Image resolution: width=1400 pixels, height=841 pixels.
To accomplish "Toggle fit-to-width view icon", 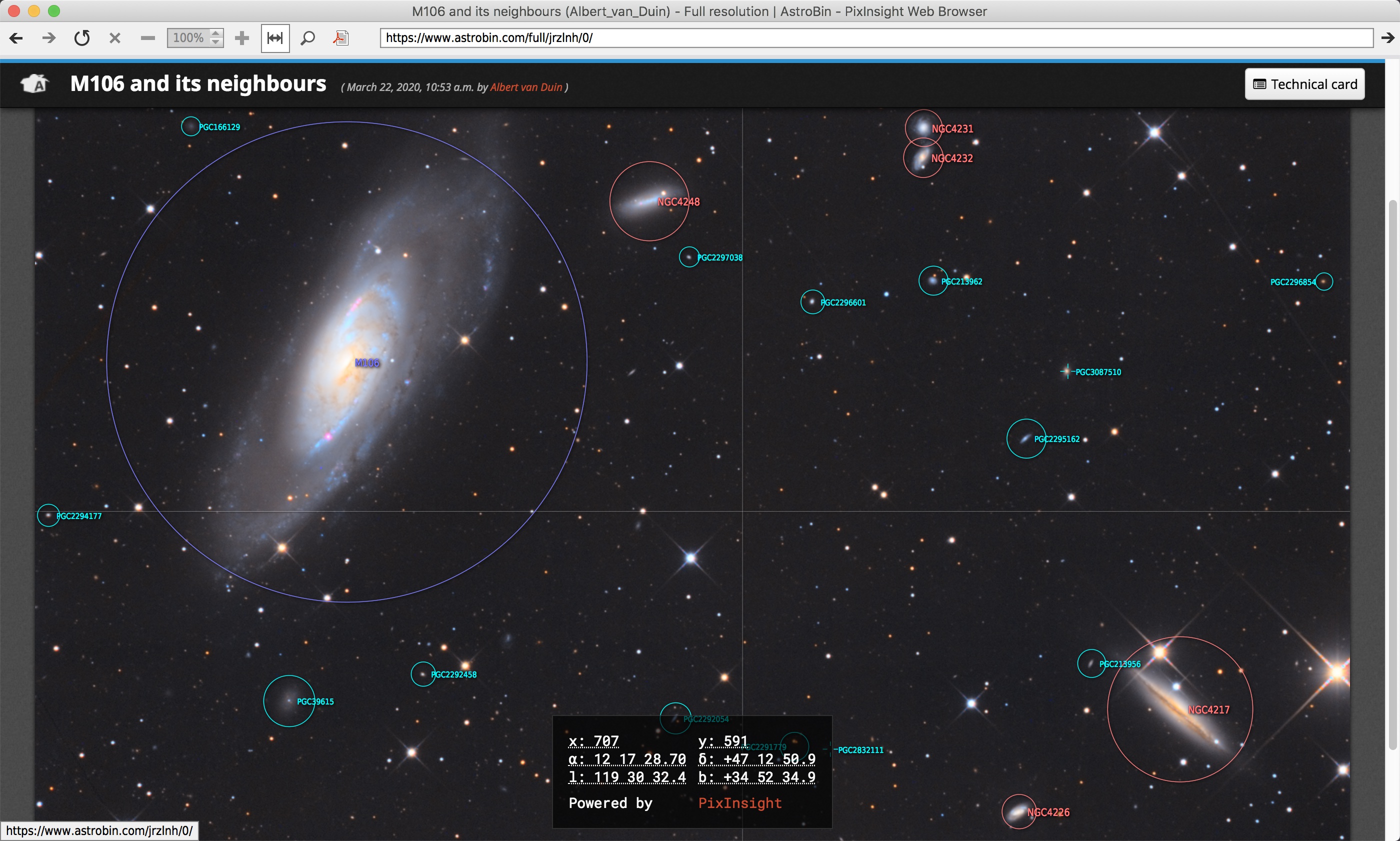I will pyautogui.click(x=275, y=38).
